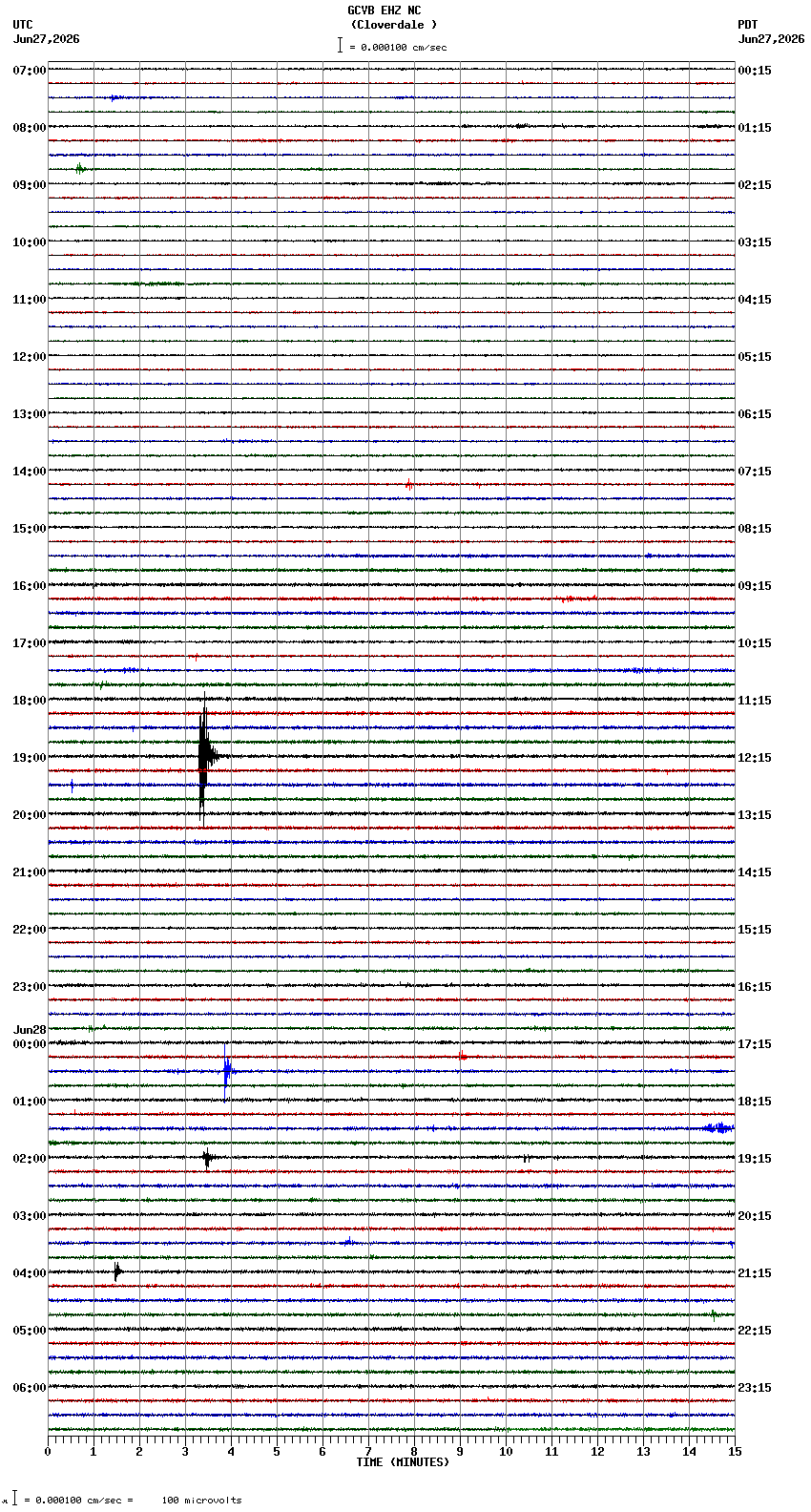The image size is (811, 1512).
Task: Select the Jun27,2026 date beneath UTC
Action: coord(47,39)
